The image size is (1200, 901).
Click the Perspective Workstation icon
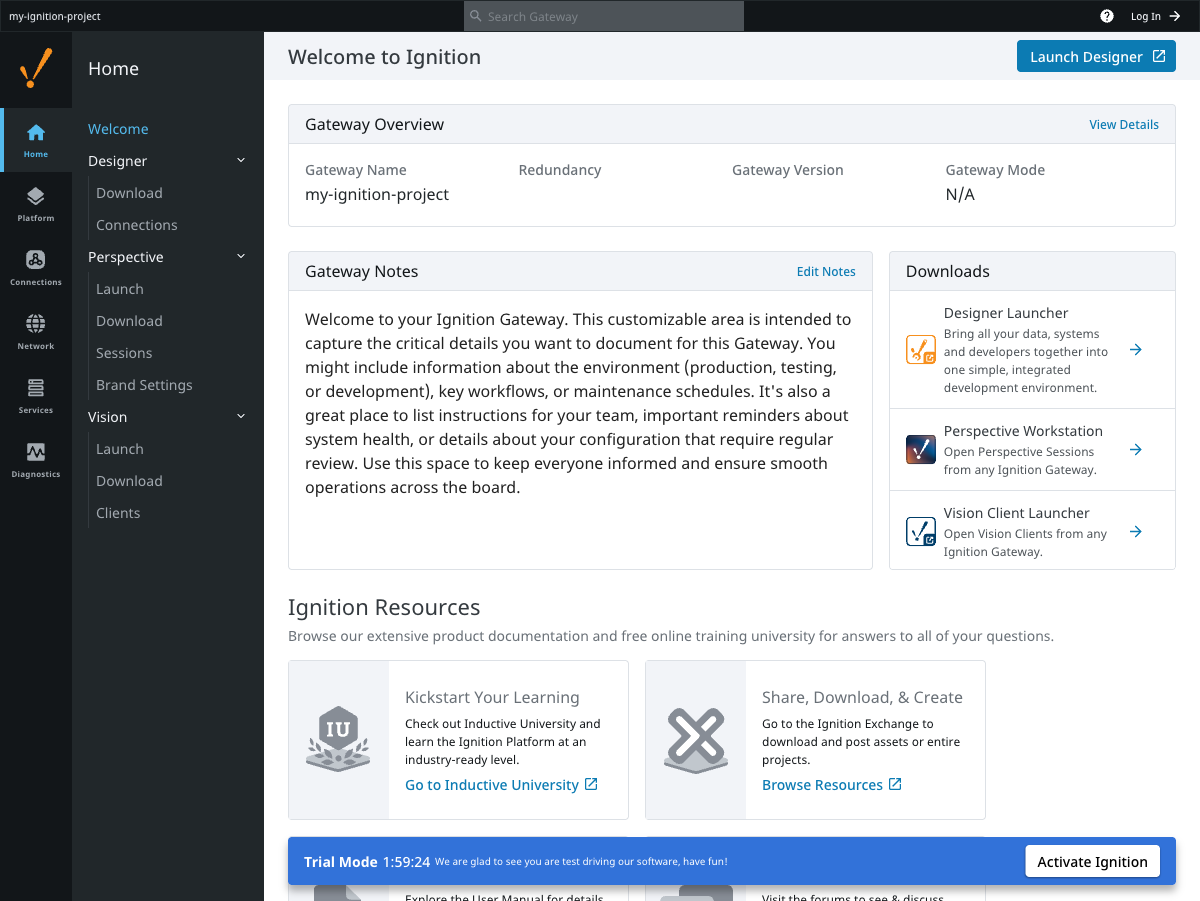pyautogui.click(x=921, y=450)
